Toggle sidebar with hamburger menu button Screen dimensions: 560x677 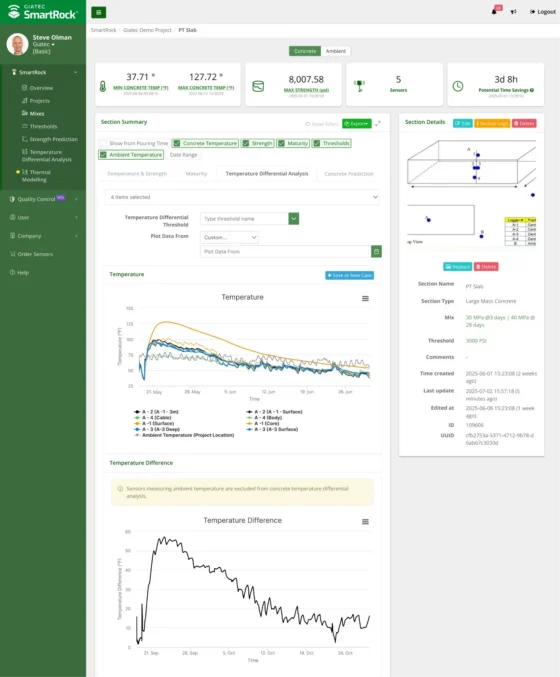[98, 13]
